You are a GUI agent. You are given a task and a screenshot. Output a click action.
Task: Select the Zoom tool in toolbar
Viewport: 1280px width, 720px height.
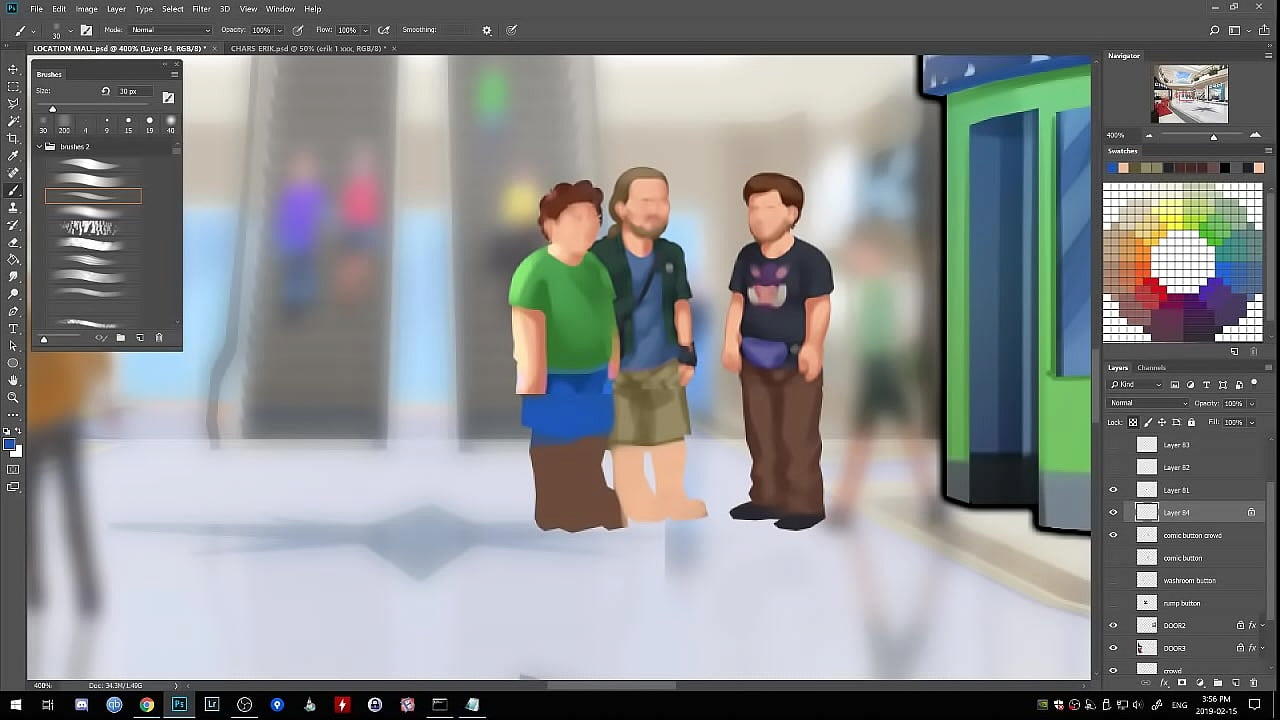point(13,397)
